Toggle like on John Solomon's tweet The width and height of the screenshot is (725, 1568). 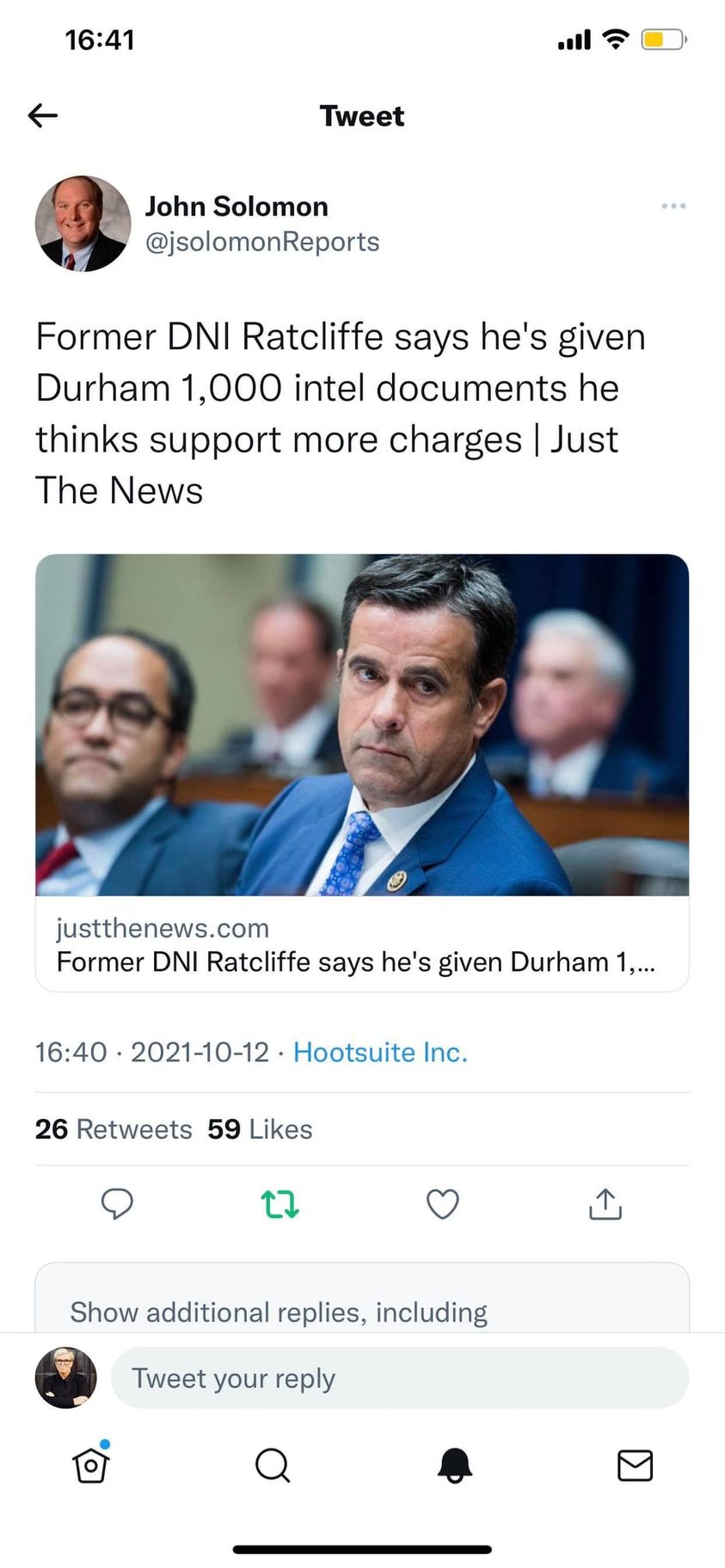point(442,1204)
